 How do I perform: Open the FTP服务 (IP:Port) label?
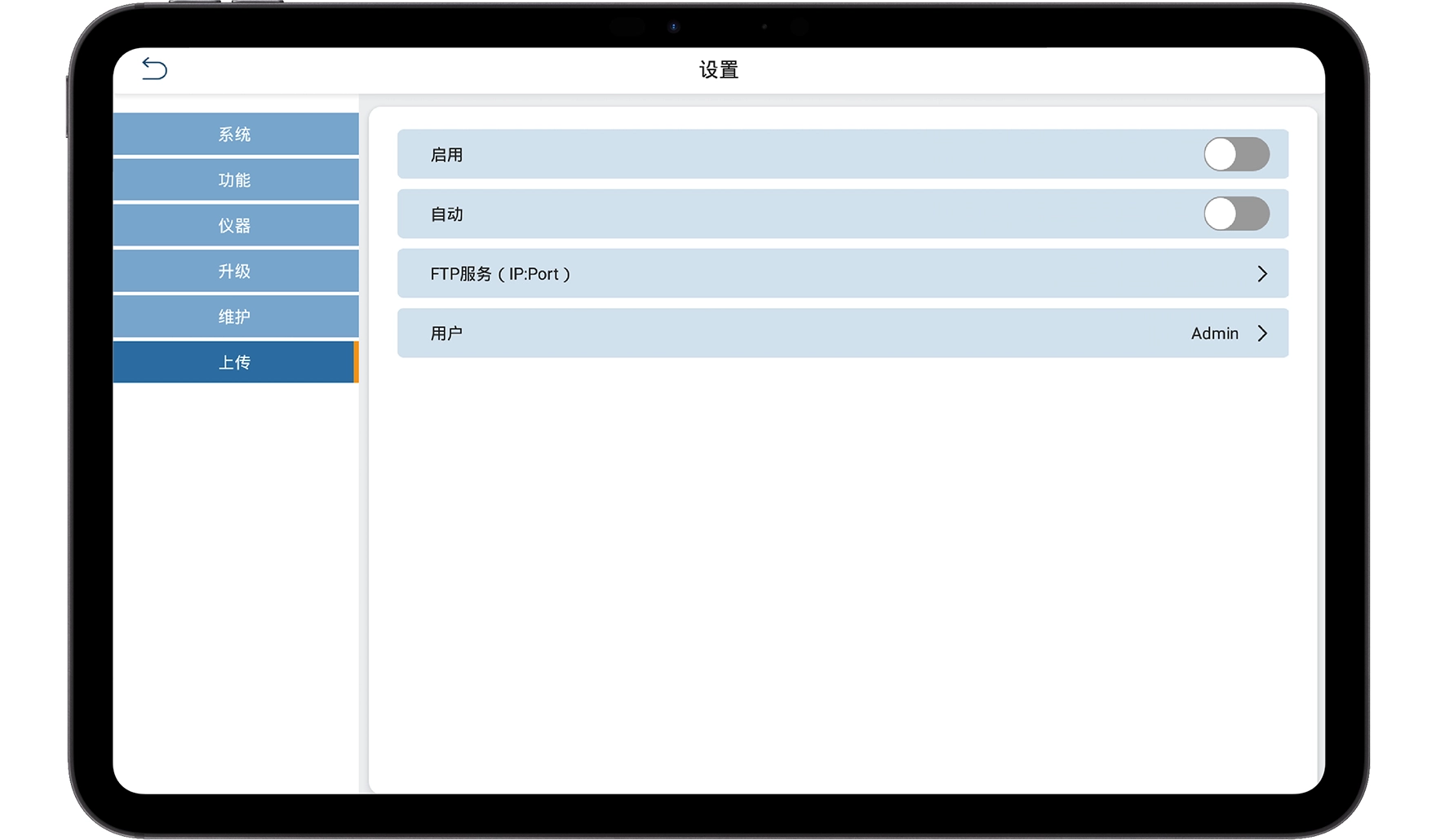(500, 274)
